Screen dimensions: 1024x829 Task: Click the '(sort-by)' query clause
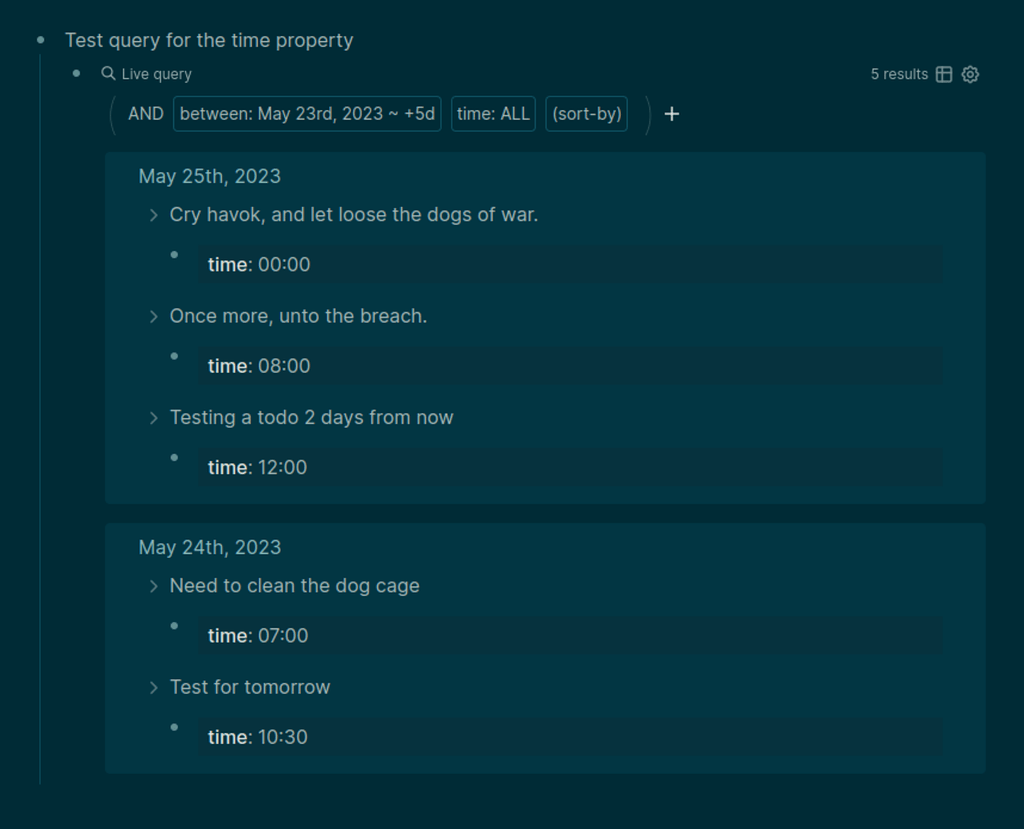587,114
